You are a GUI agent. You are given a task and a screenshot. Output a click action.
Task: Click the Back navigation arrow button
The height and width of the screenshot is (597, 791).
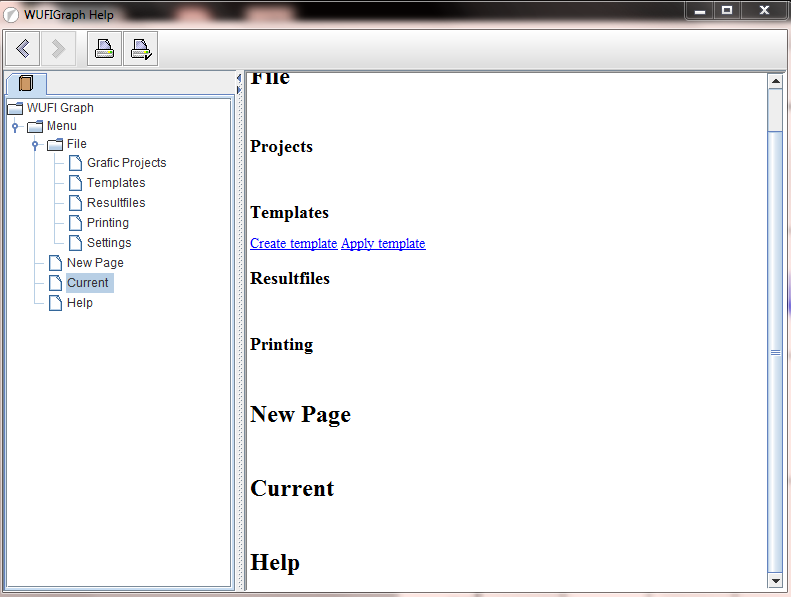(23, 48)
